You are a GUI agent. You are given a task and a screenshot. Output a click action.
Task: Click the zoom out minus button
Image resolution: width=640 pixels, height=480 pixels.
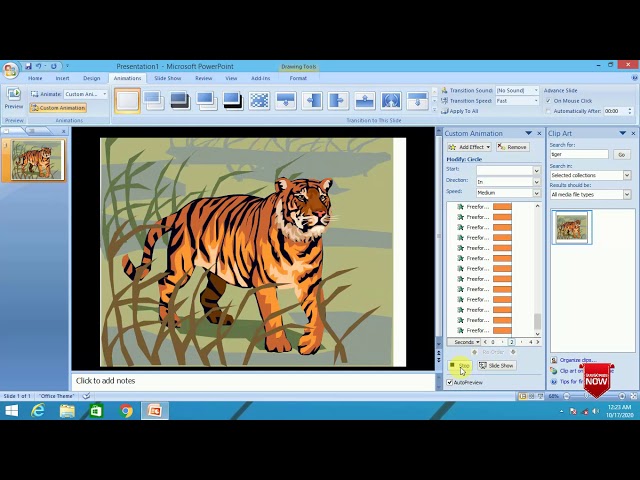coord(566,396)
